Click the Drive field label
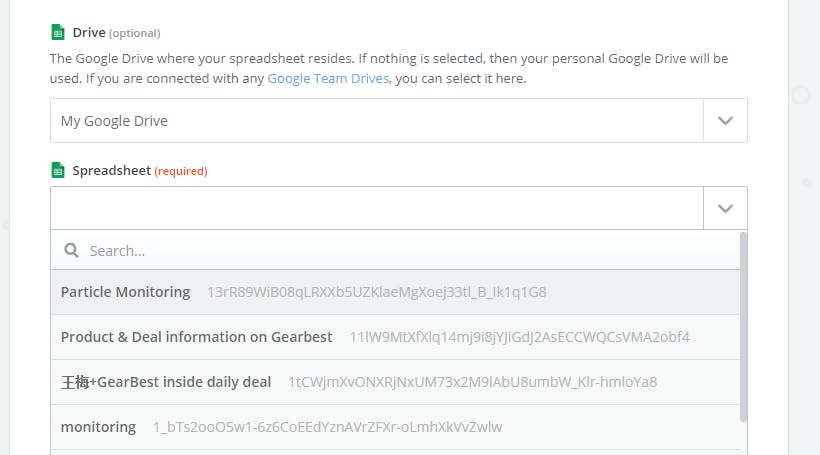This screenshot has width=820, height=455. 88,32
